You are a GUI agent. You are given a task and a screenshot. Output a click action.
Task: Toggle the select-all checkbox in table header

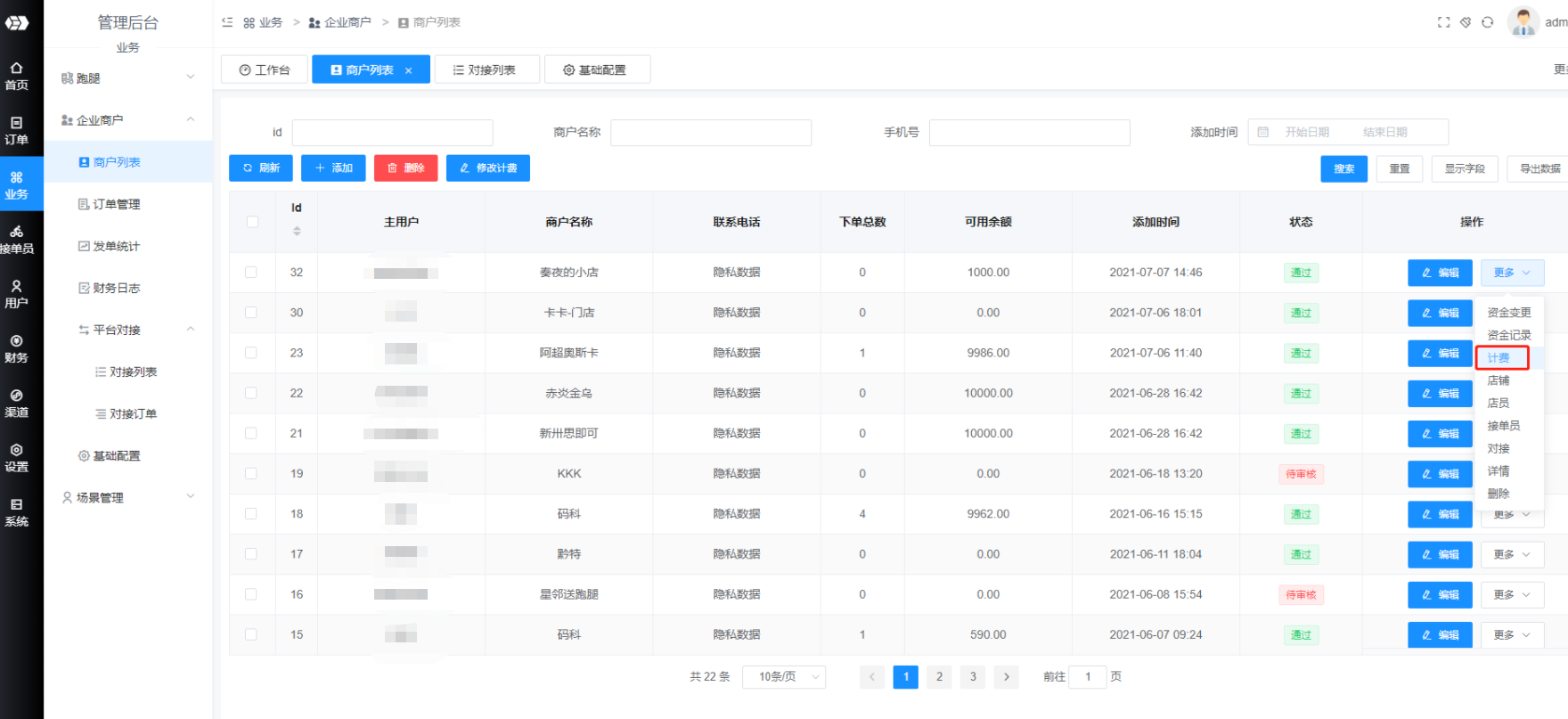252,222
